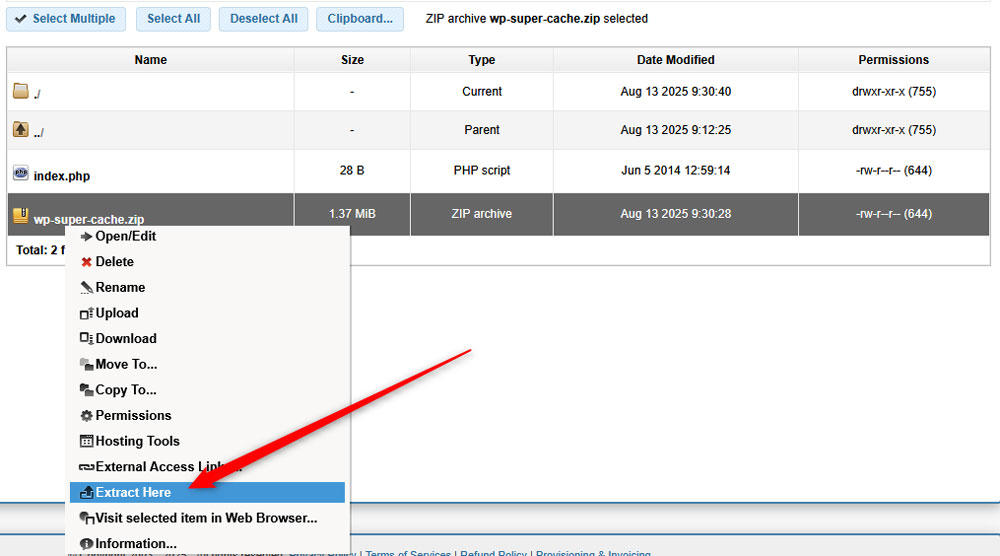Screen dimensions: 1000x556
Task: Sort by the Permissions header
Action: click(x=893, y=60)
